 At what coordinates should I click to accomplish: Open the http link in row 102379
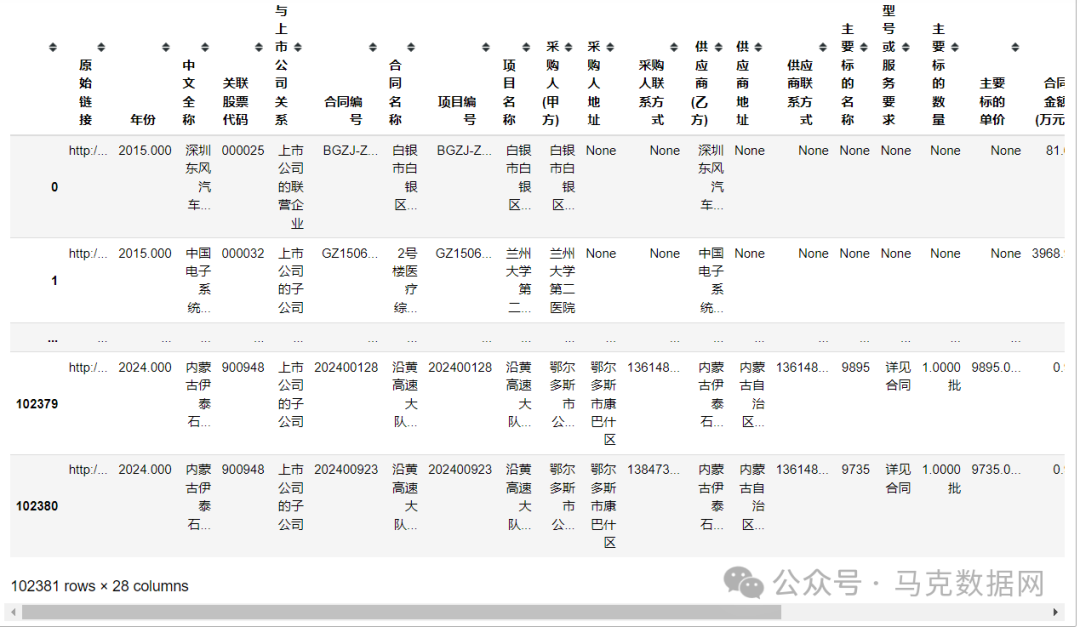[x=88, y=367]
